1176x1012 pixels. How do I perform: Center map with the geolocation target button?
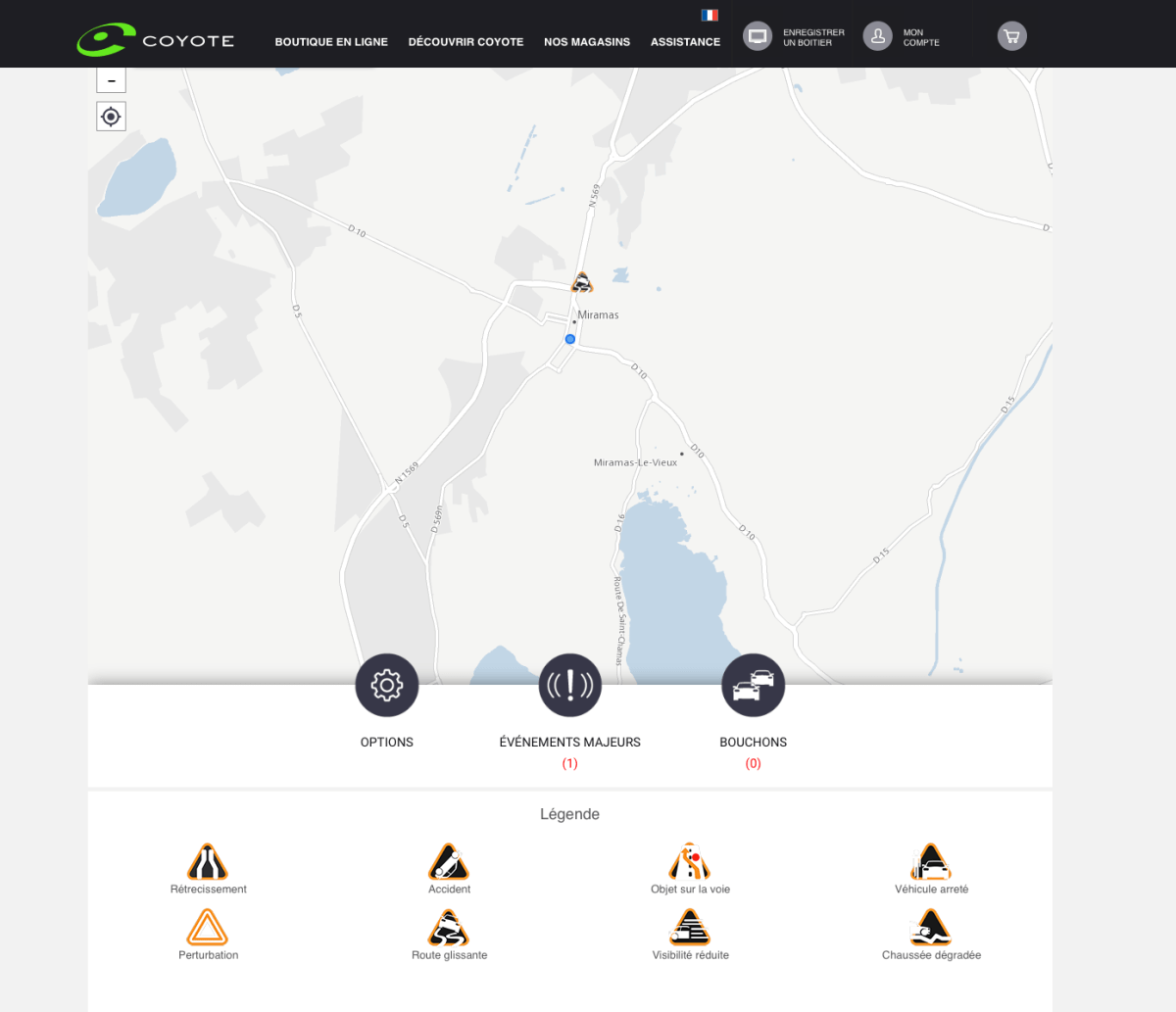111,117
